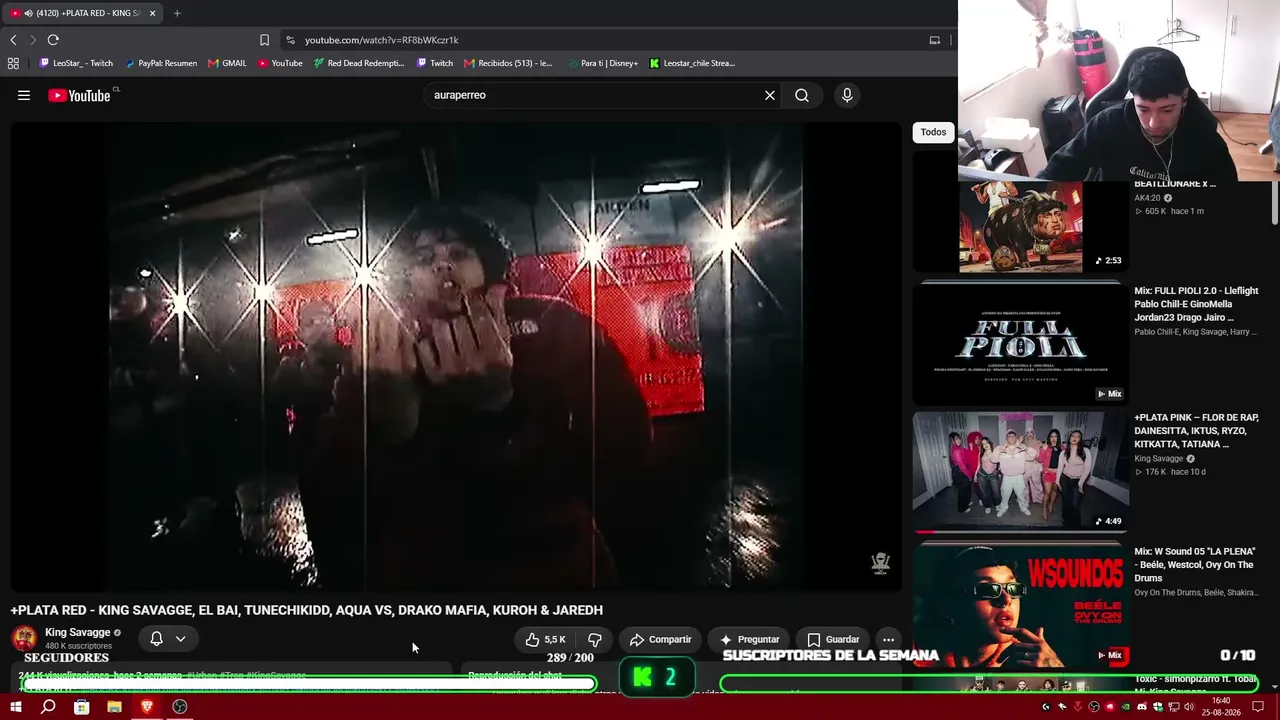Close the +PLATA RED browser tab
1280x720 pixels.
coord(152,13)
